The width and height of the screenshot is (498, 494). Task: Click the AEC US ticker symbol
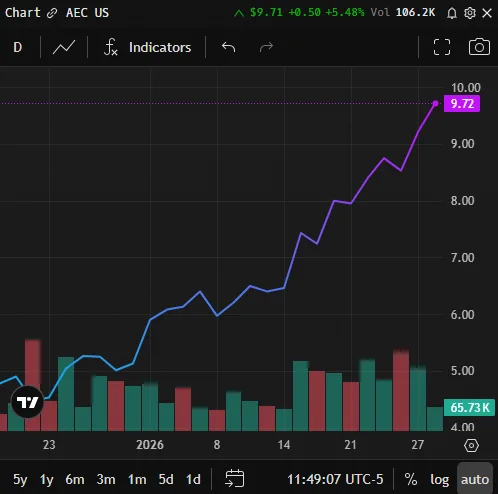87,13
